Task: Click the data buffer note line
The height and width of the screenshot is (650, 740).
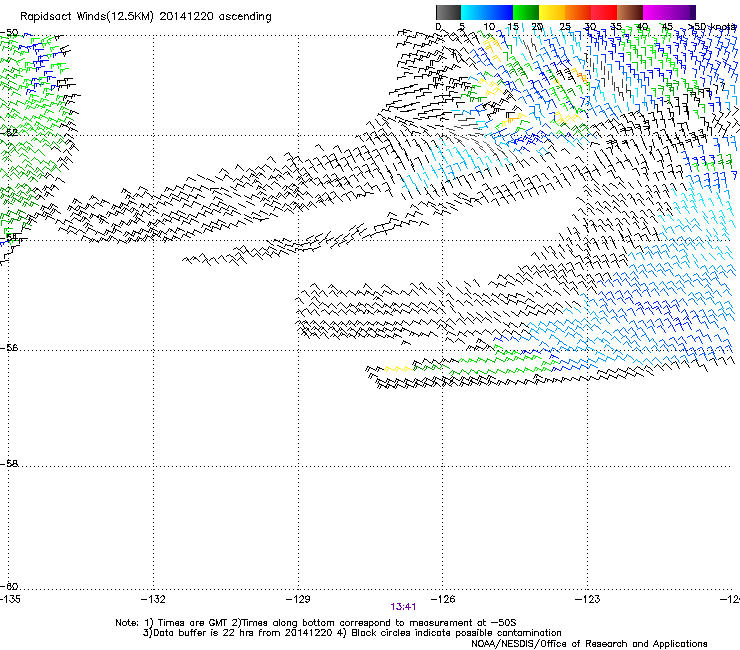Action: 352,633
